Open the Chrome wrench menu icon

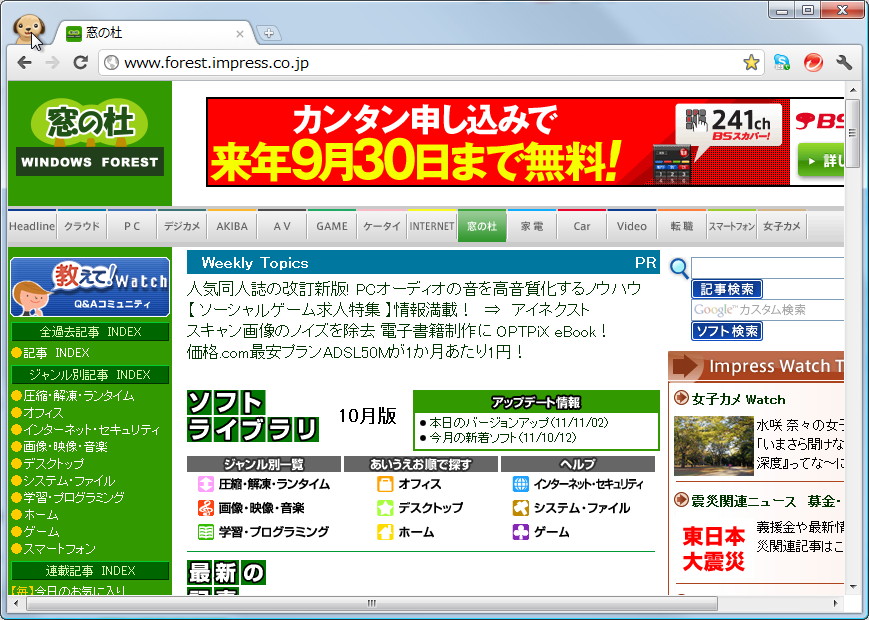(x=844, y=61)
